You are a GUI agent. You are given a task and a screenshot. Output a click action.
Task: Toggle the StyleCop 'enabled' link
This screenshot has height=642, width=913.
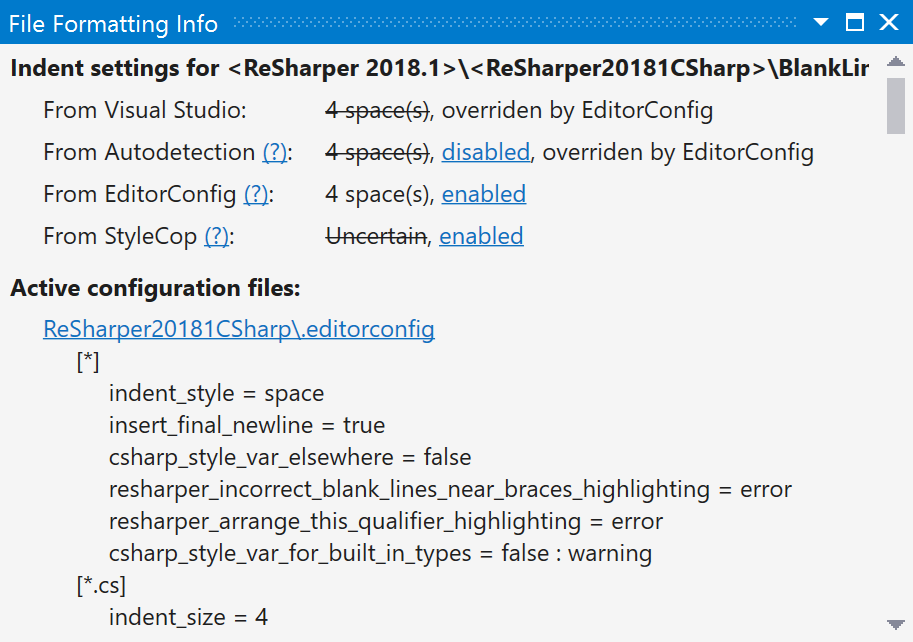click(481, 236)
